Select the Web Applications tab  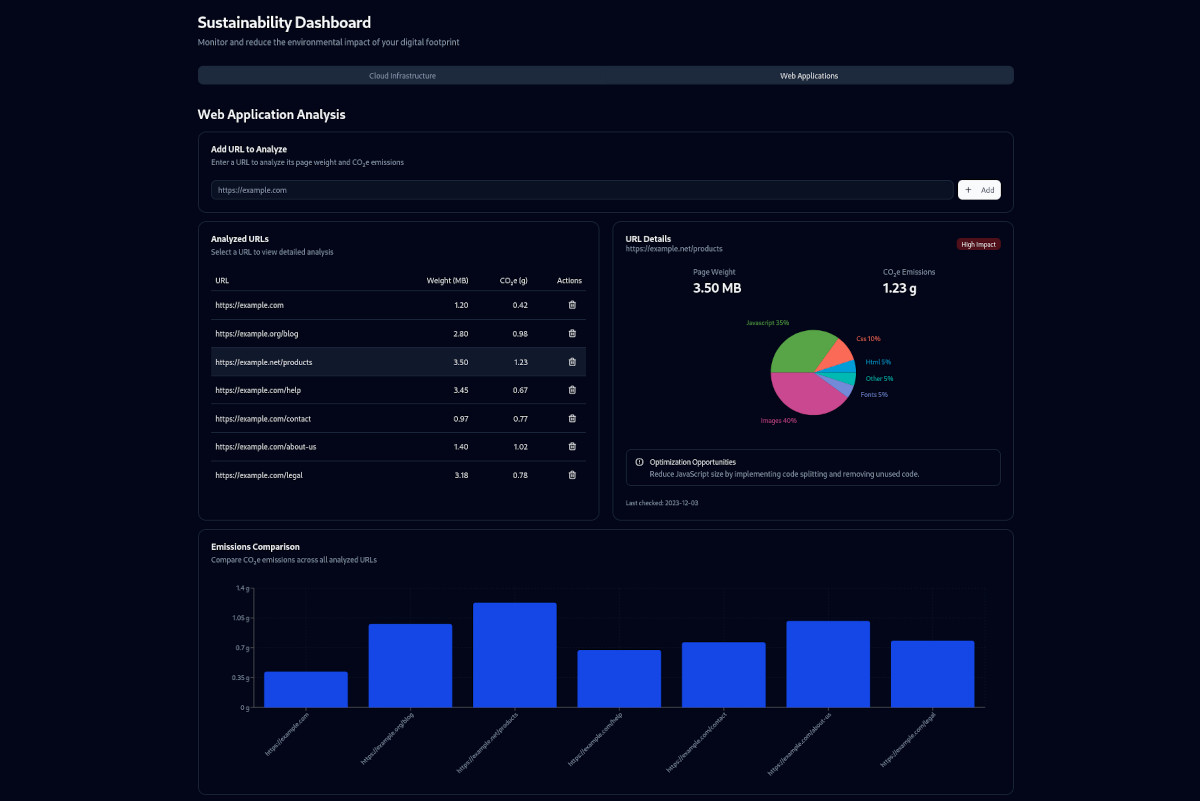click(809, 76)
